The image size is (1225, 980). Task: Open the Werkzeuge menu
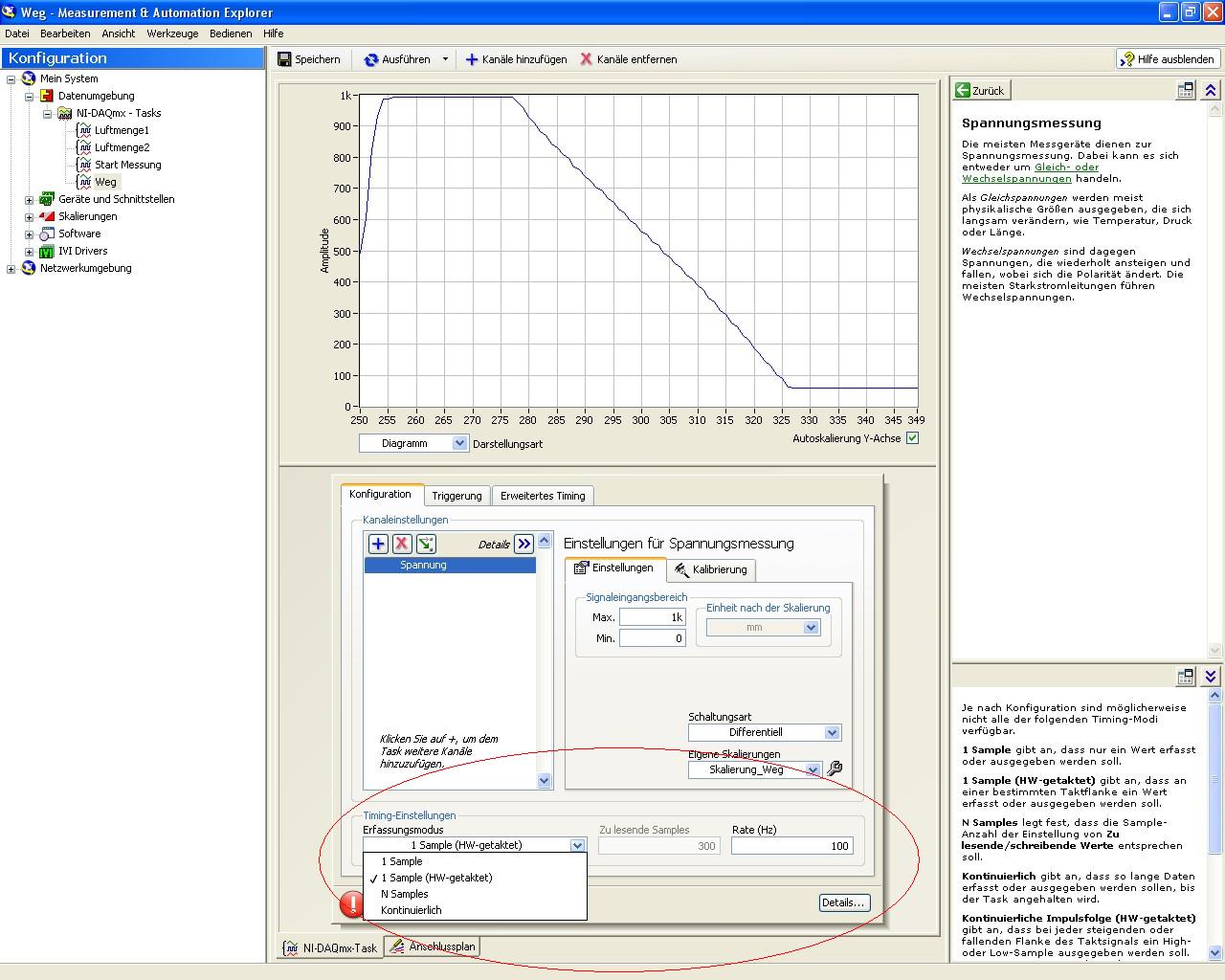tap(172, 33)
